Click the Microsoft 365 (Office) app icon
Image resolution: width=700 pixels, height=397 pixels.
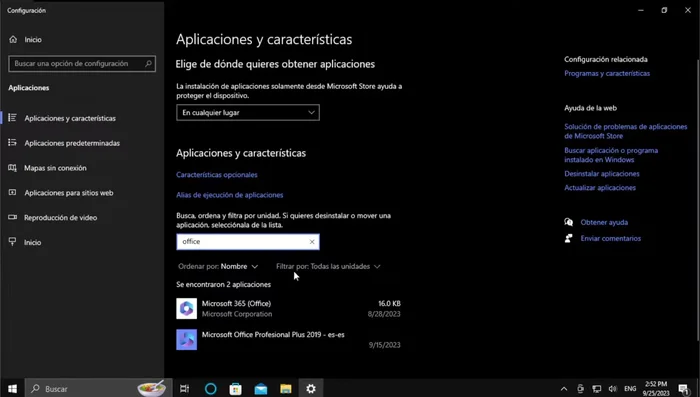point(187,309)
